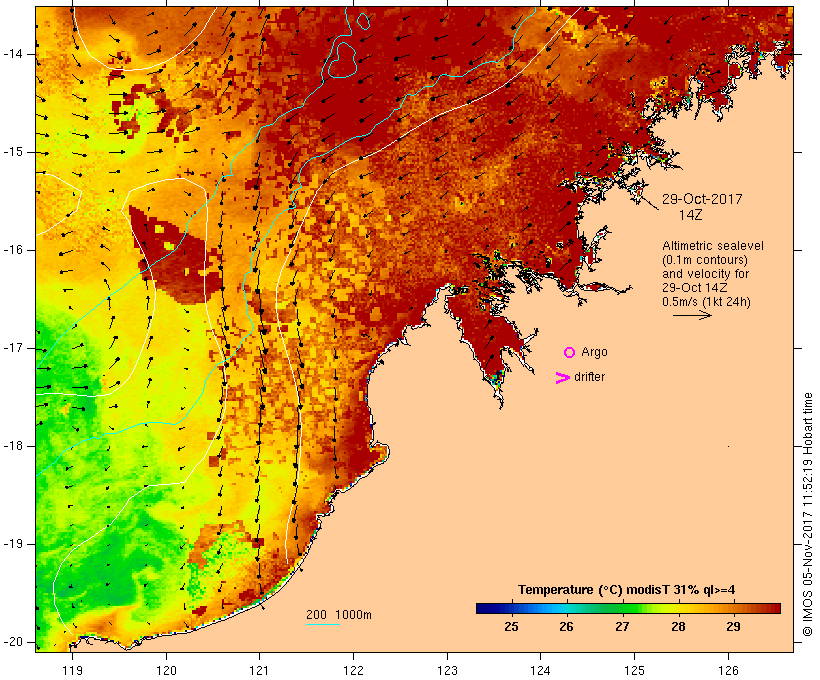Click the longitude axis label '120'
820x680 pixels.
click(x=166, y=670)
